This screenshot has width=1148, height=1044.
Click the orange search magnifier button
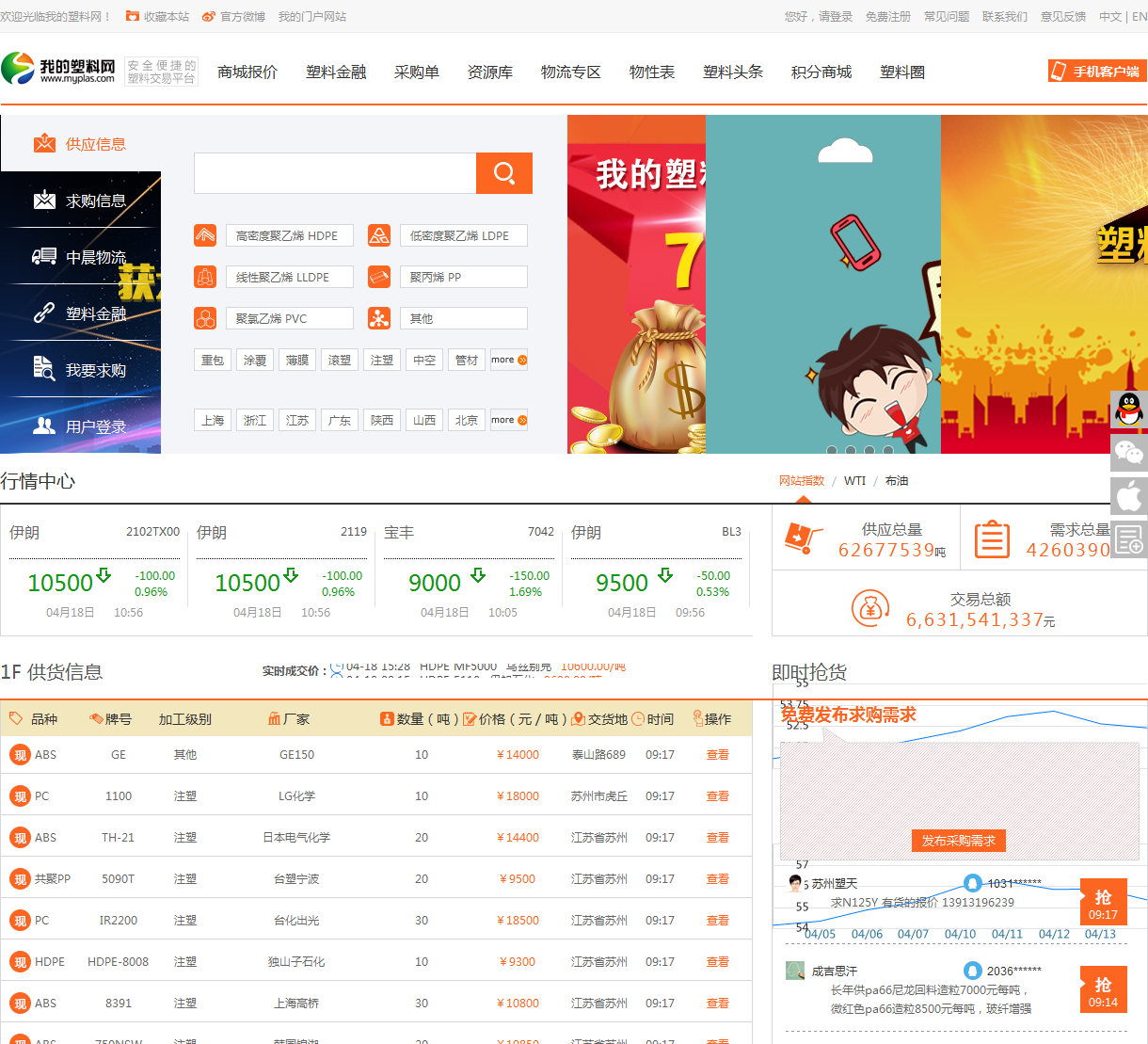[x=504, y=173]
